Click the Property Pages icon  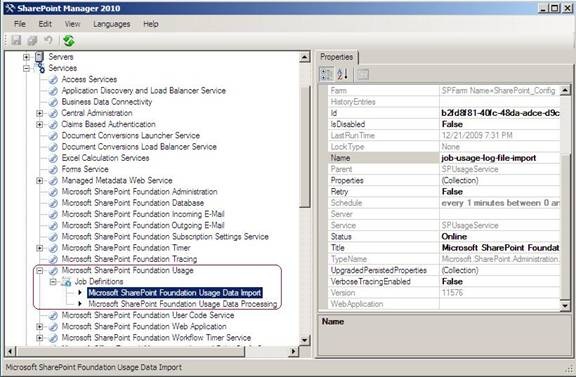(x=363, y=74)
